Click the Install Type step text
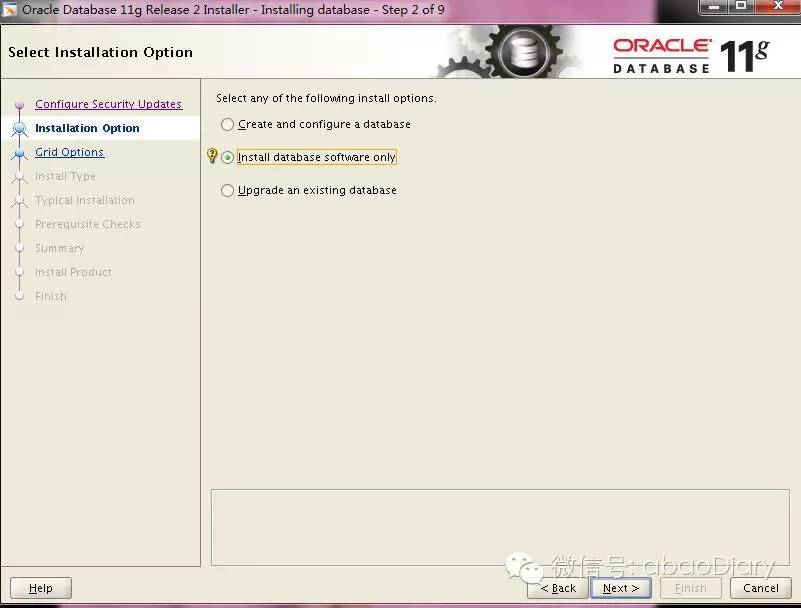This screenshot has height=608, width=801. point(65,176)
